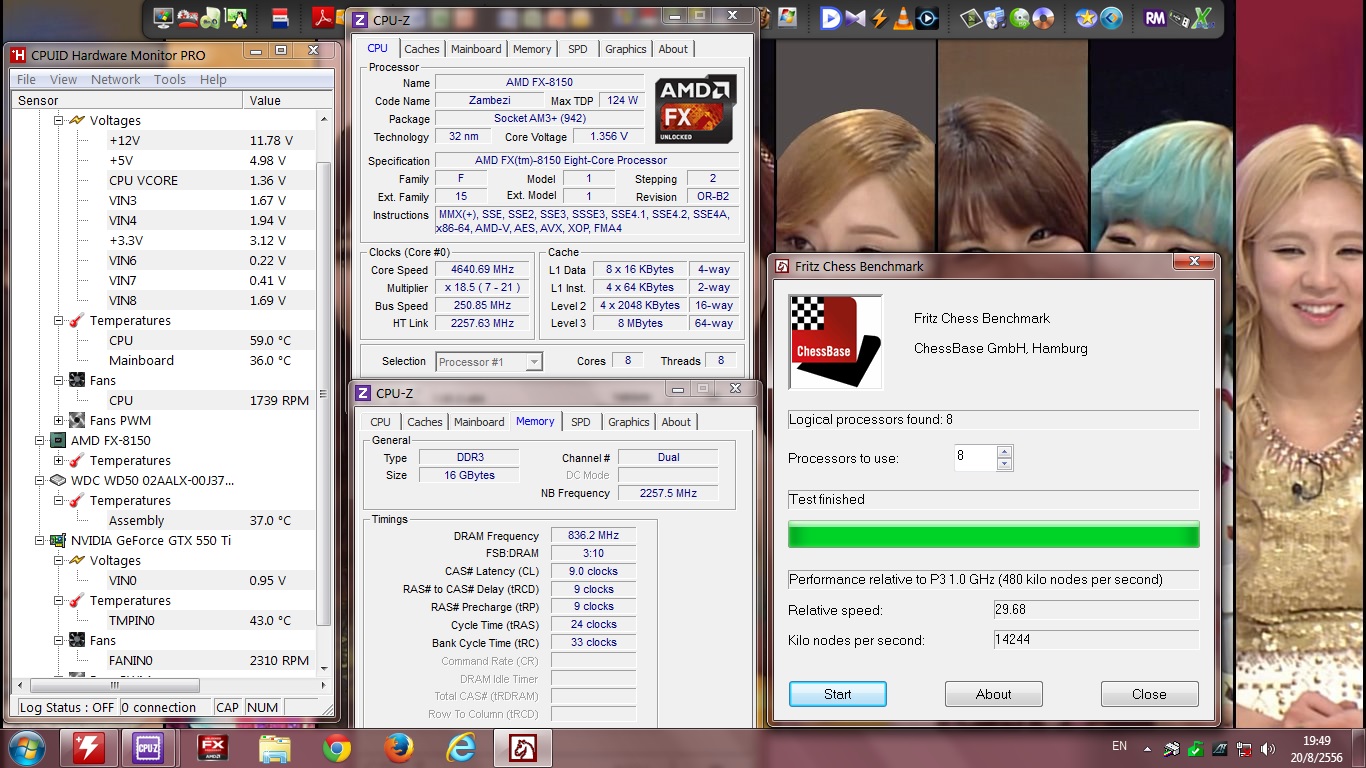Select the Fritz Chess taskbar icon
This screenshot has width=1366, height=768.
523,747
